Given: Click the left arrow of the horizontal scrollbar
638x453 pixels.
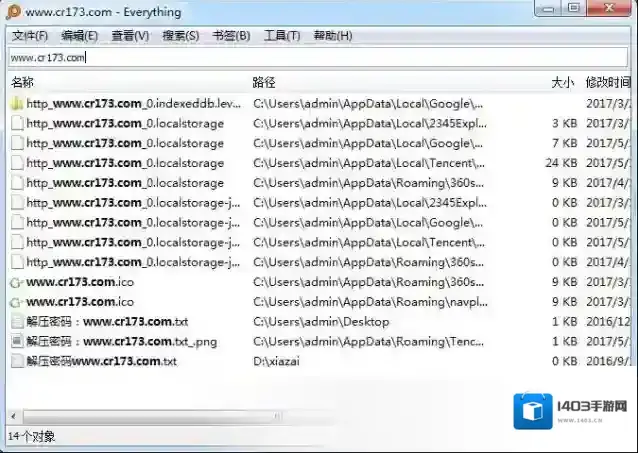Looking at the screenshot, I should point(13,416).
